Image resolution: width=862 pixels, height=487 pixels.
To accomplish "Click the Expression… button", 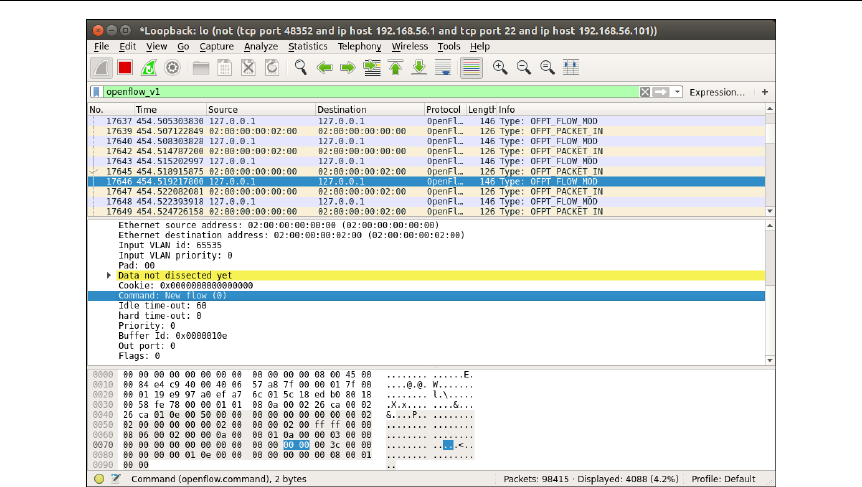I will pyautogui.click(x=716, y=92).
